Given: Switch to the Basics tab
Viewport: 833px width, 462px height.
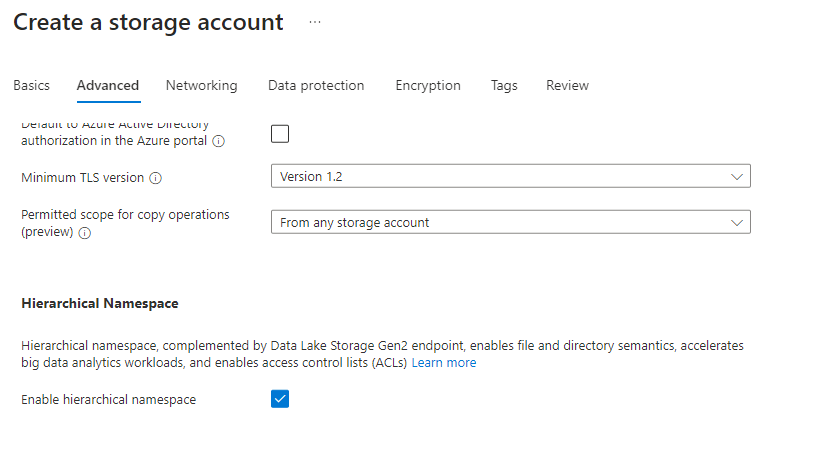Looking at the screenshot, I should (x=31, y=86).
